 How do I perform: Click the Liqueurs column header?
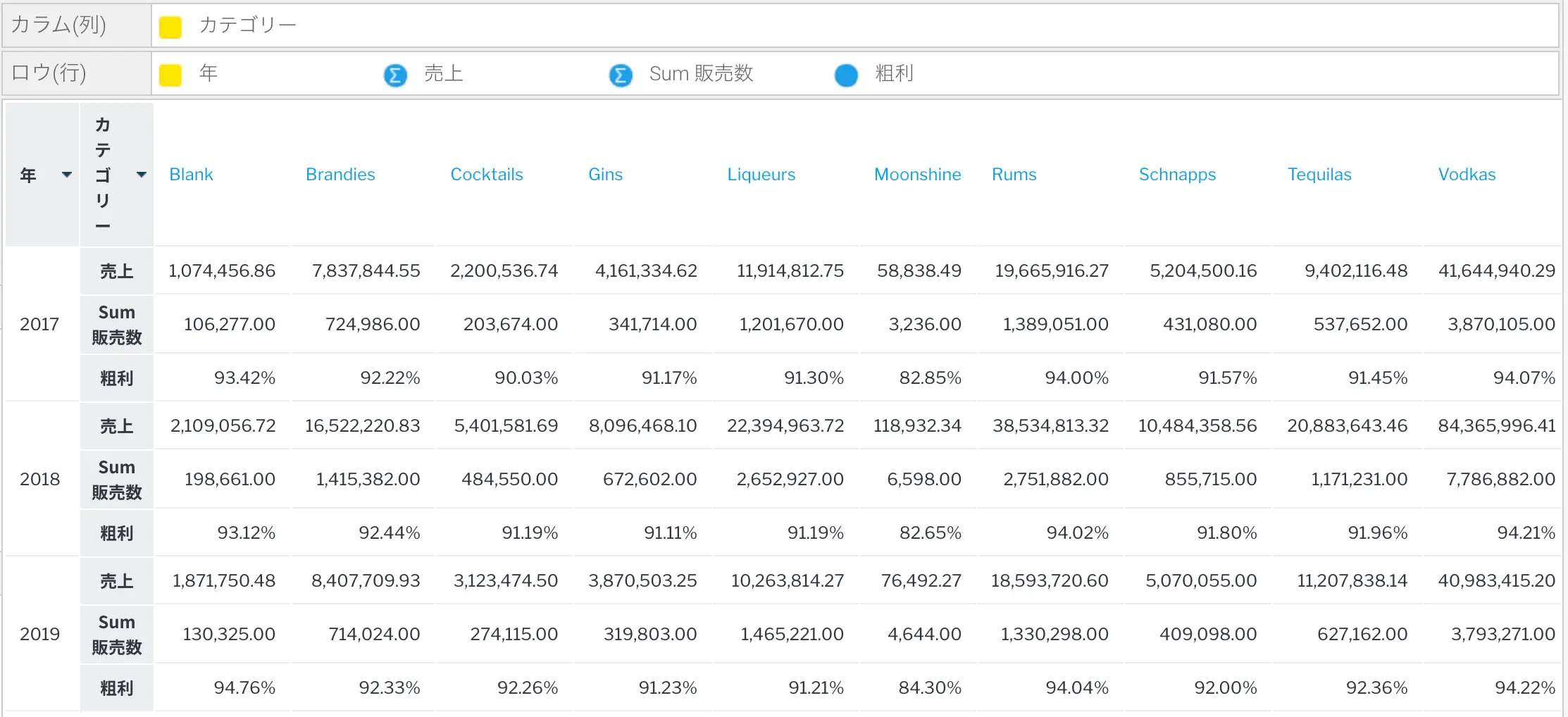click(x=761, y=175)
